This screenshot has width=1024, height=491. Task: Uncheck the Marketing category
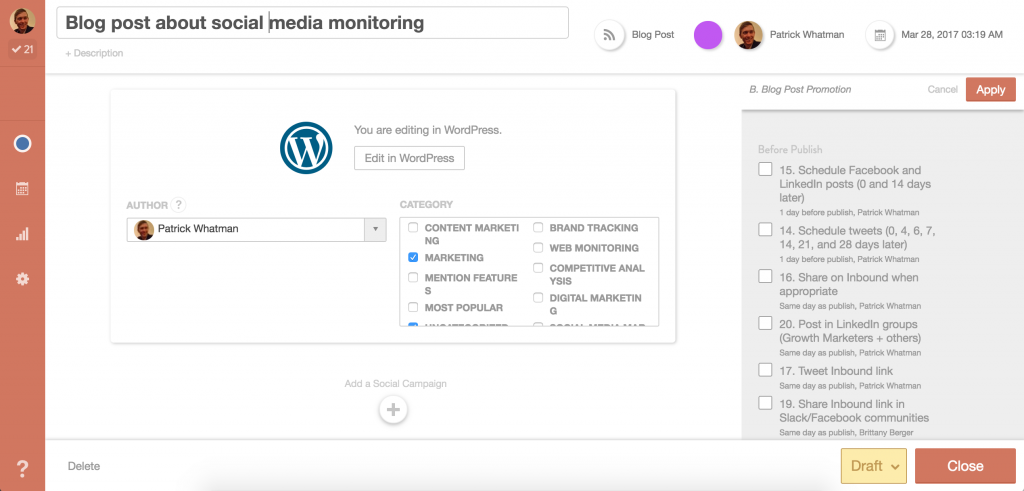(x=413, y=257)
